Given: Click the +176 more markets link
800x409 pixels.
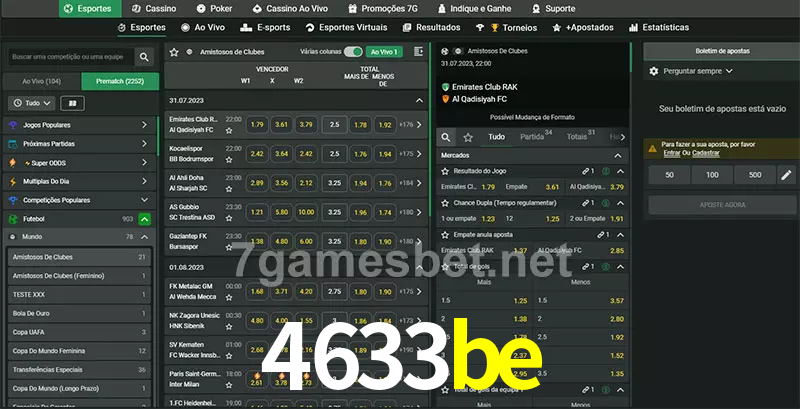Looking at the screenshot, I should click(406, 124).
